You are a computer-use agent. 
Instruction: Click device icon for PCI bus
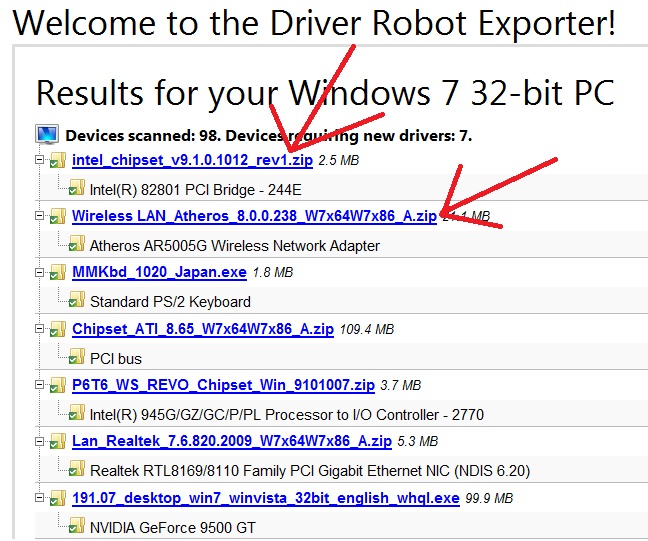click(77, 356)
